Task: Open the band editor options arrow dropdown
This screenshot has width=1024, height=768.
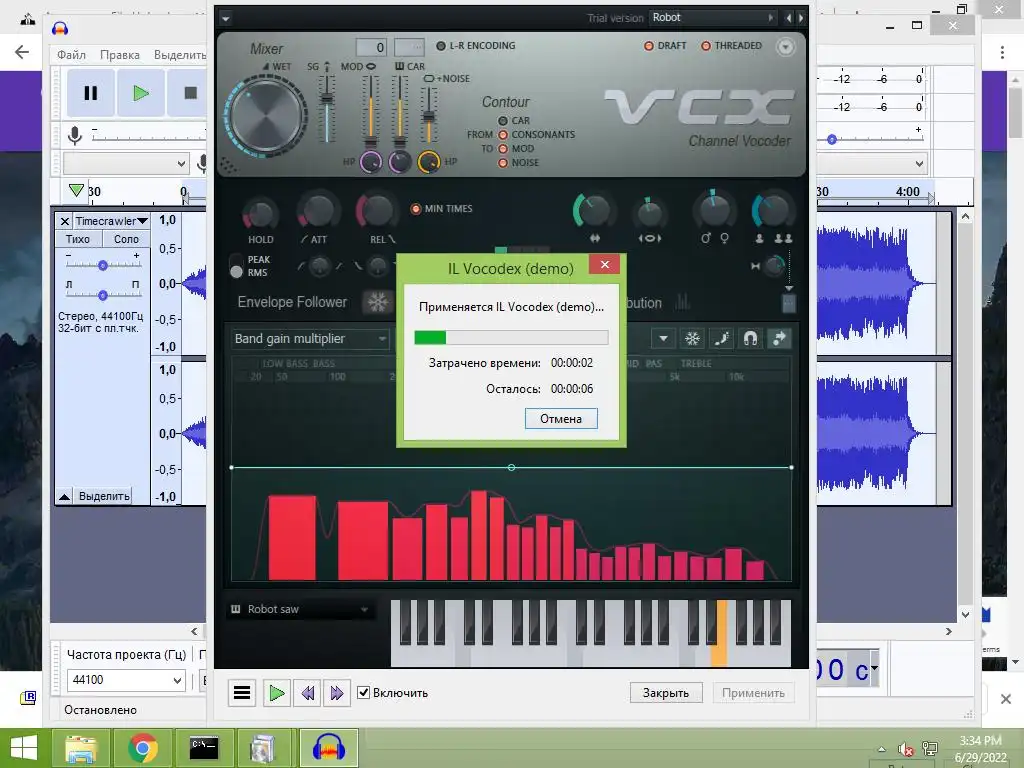Action: [x=663, y=338]
